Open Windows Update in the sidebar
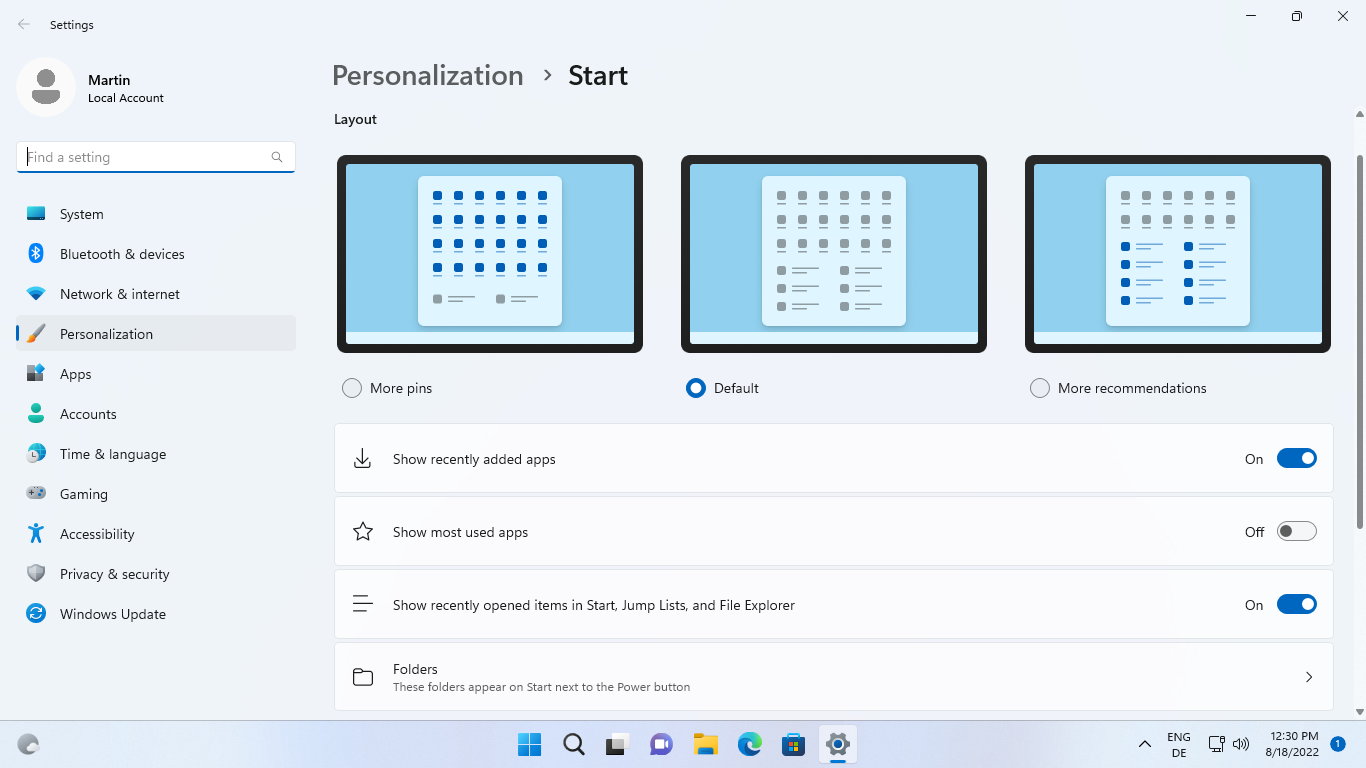The image size is (1366, 768). [x=112, y=613]
